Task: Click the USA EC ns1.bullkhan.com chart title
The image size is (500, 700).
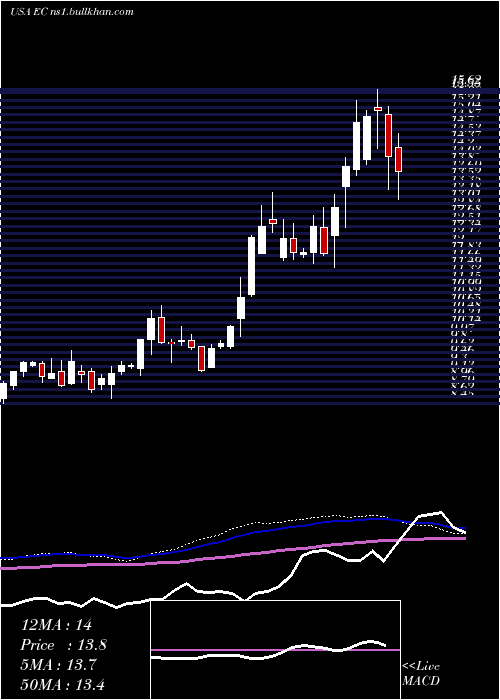Action: pyautogui.click(x=72, y=12)
